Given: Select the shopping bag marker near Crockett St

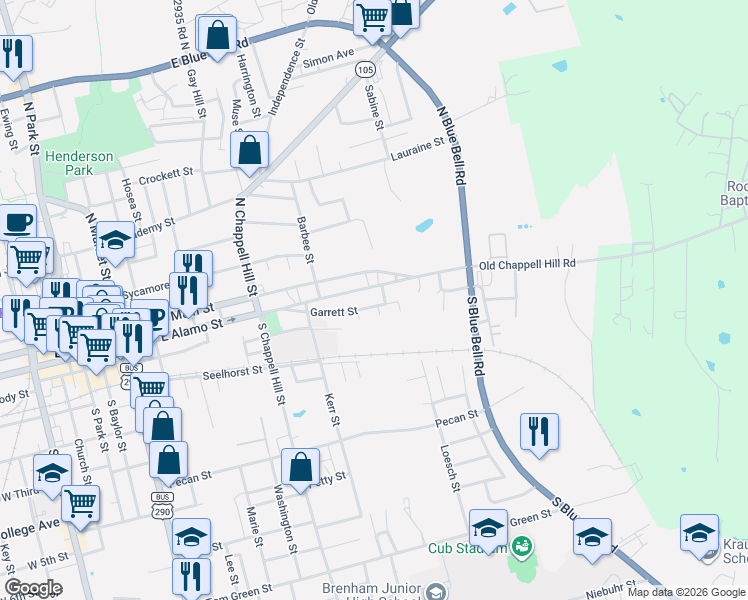Looking at the screenshot, I should click(x=249, y=152).
